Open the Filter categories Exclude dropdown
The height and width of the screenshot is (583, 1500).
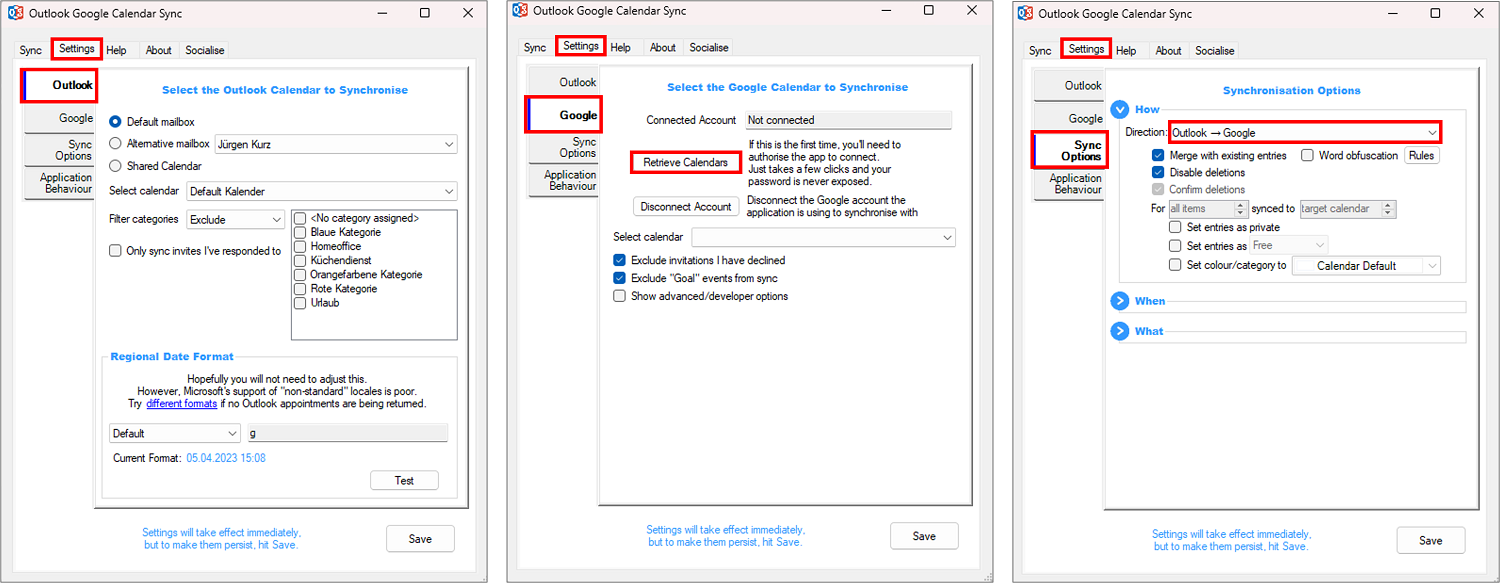[x=235, y=220]
